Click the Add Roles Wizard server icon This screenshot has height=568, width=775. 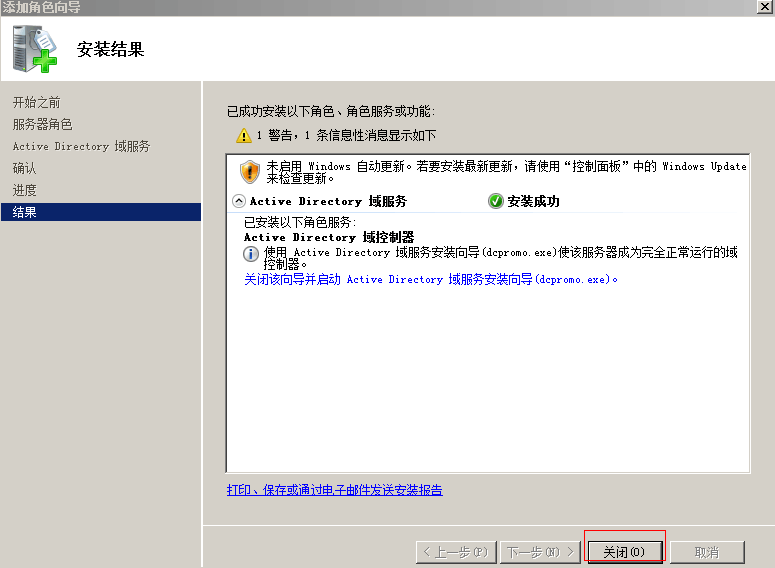tap(36, 48)
